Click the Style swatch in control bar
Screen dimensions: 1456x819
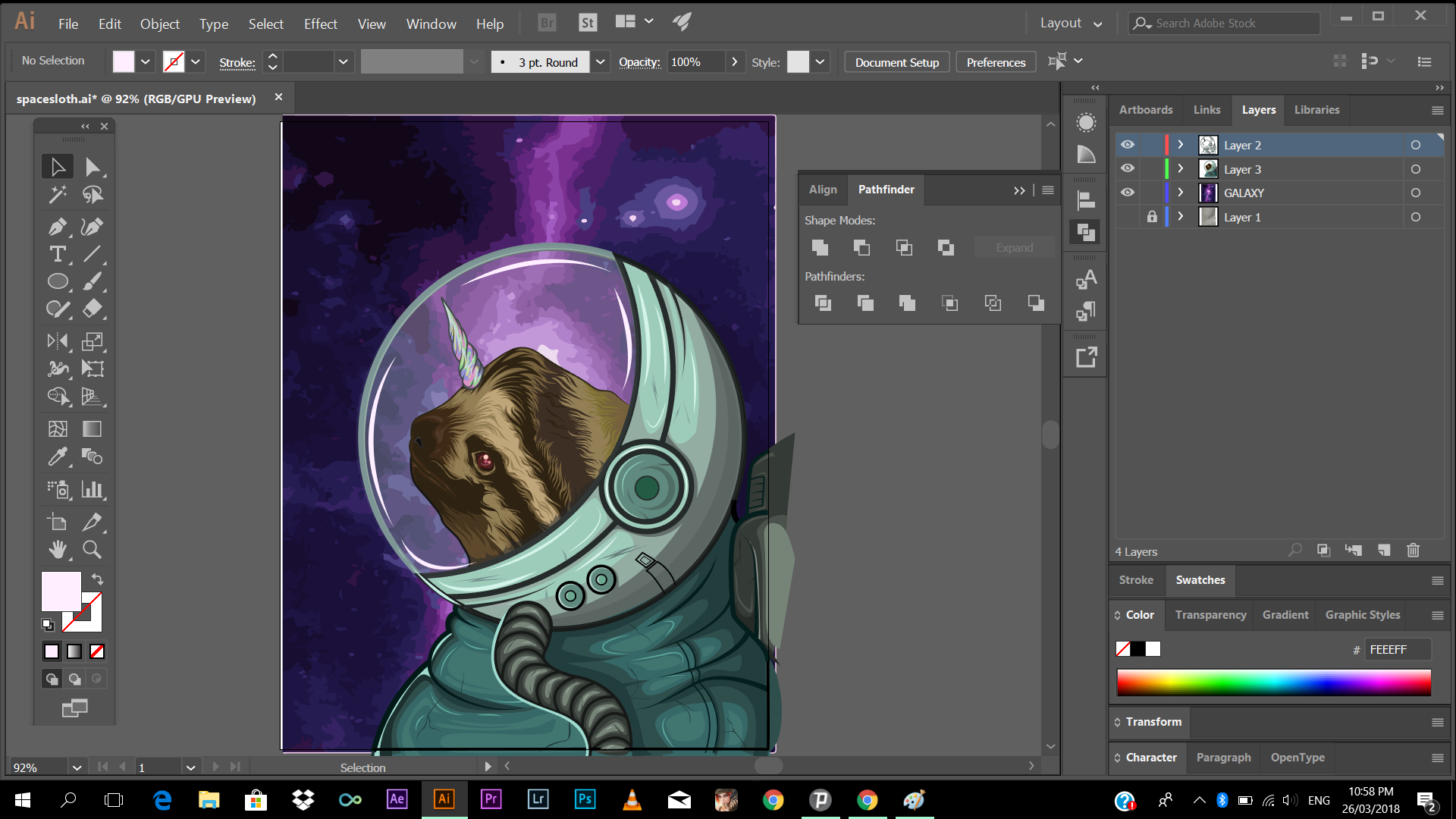coord(798,62)
